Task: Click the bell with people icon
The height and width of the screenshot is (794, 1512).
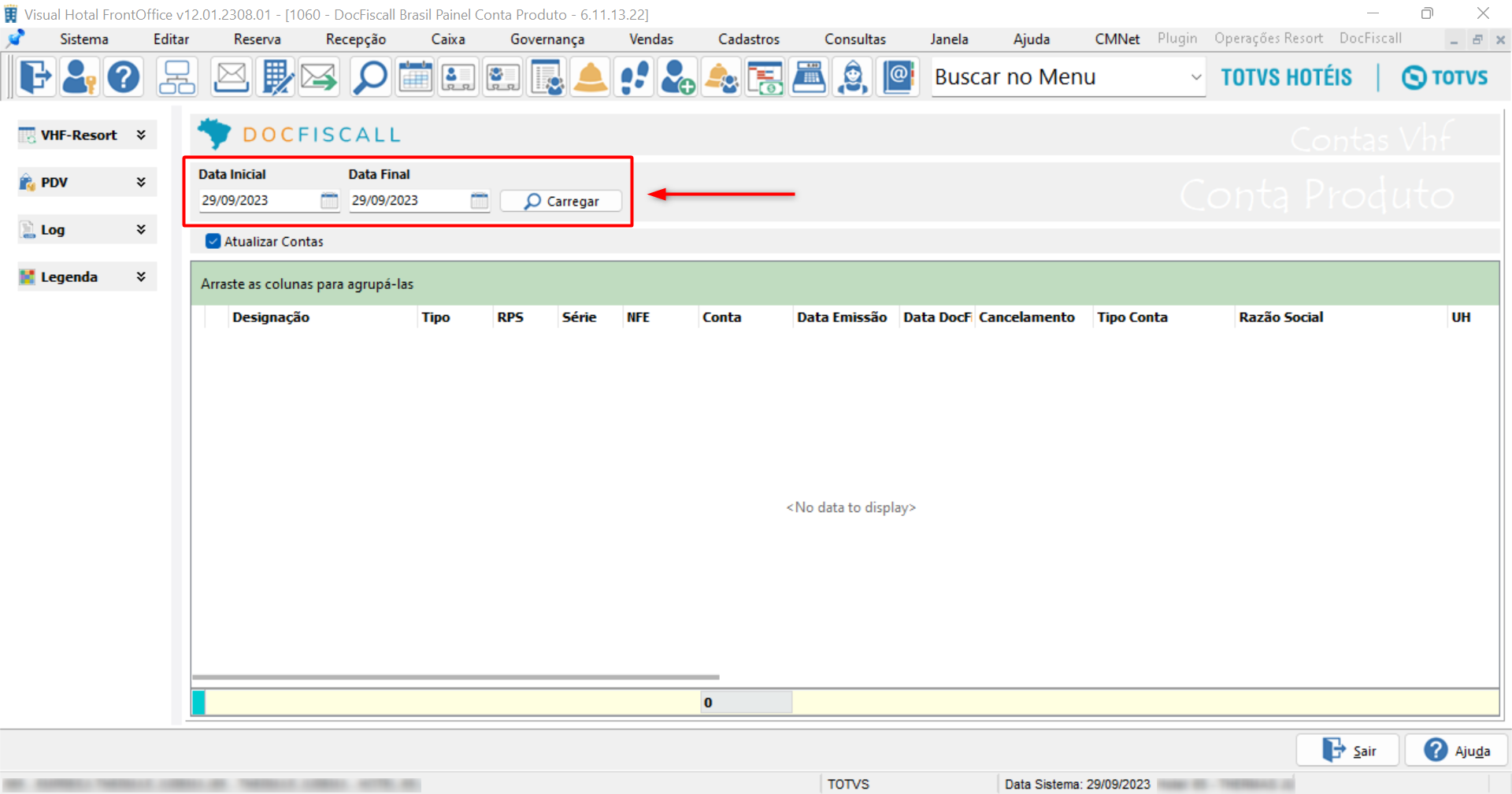Action: pos(721,77)
